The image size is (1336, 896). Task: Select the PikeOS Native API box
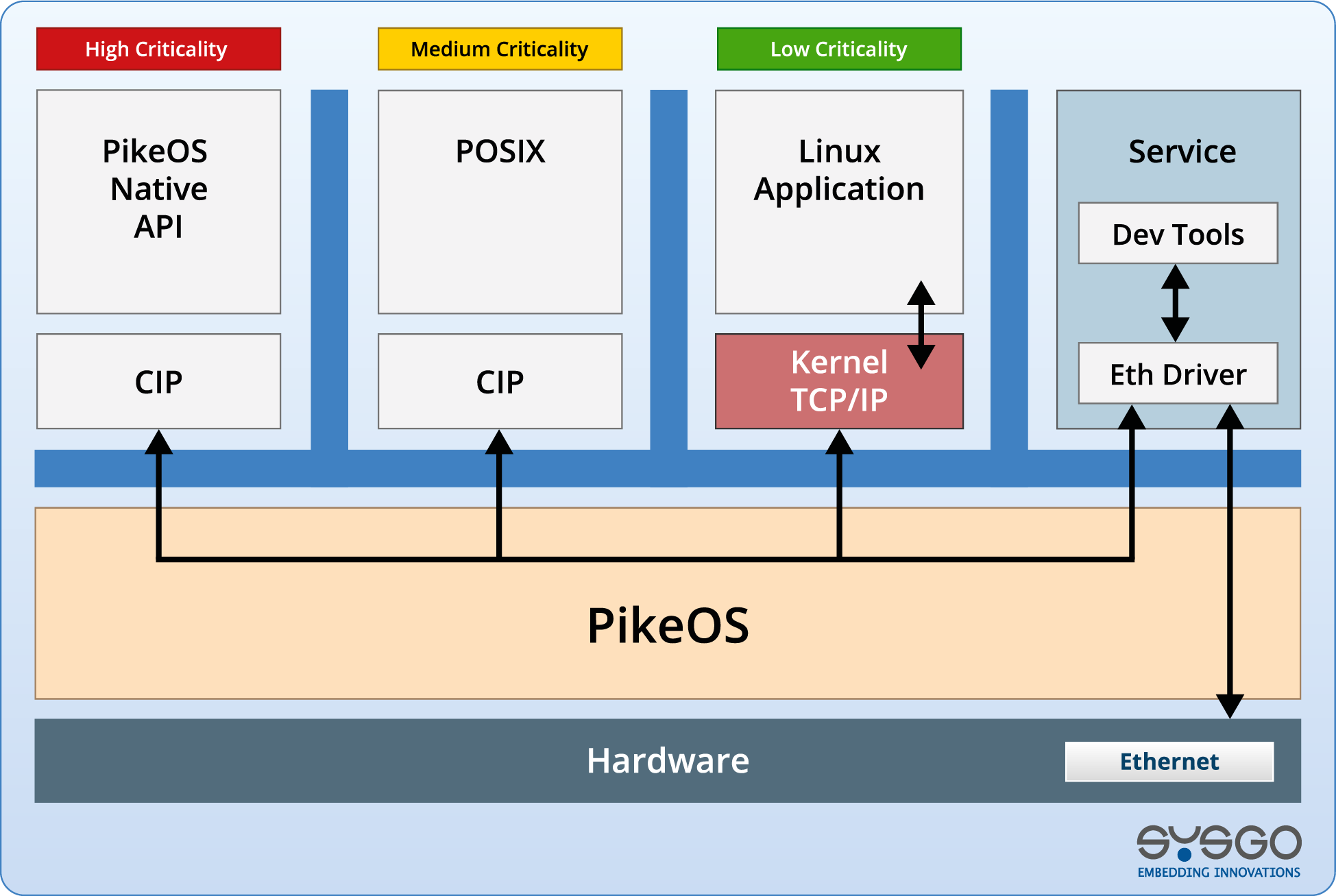click(158, 202)
